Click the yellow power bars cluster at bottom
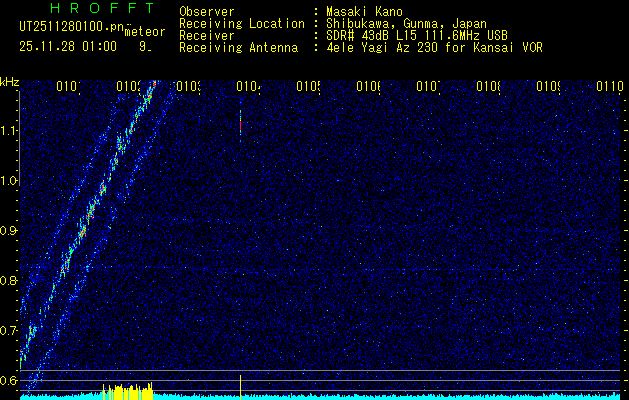The image size is (629, 400). pos(125,391)
